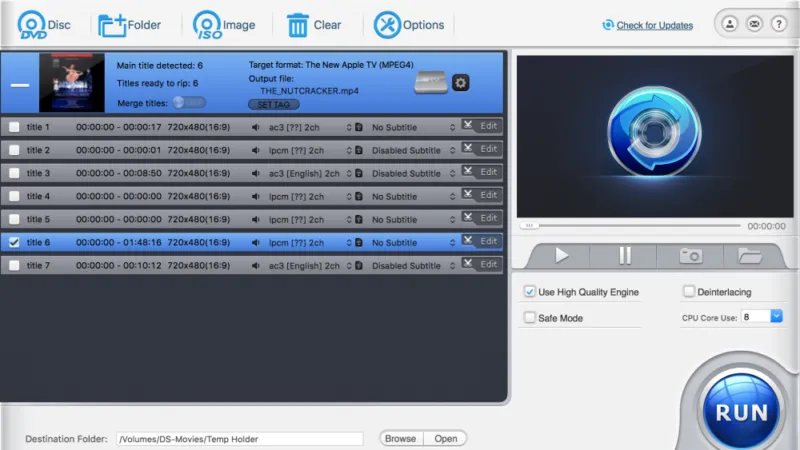This screenshot has height=450, width=800.
Task: Enable the Safe Mode checkbox
Action: click(530, 317)
